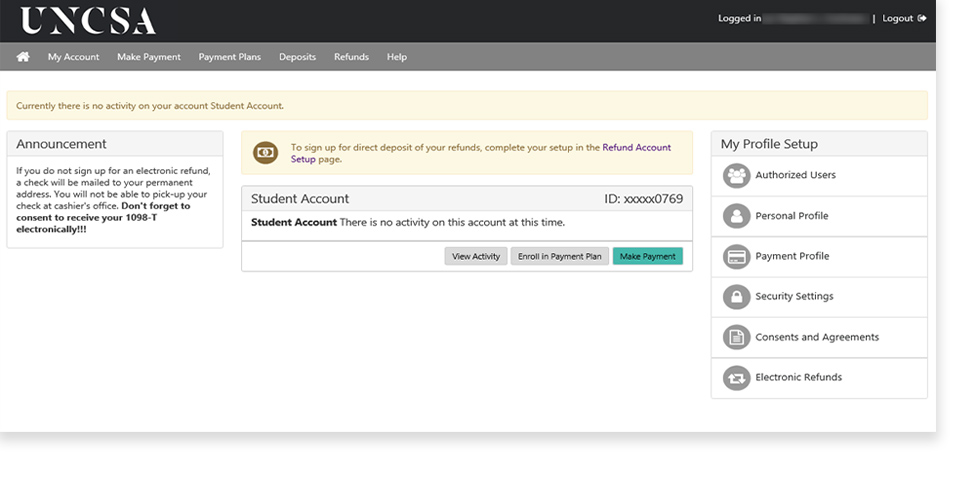Open Refunds in the top navigation
This screenshot has height=480, width=960.
pyautogui.click(x=351, y=57)
